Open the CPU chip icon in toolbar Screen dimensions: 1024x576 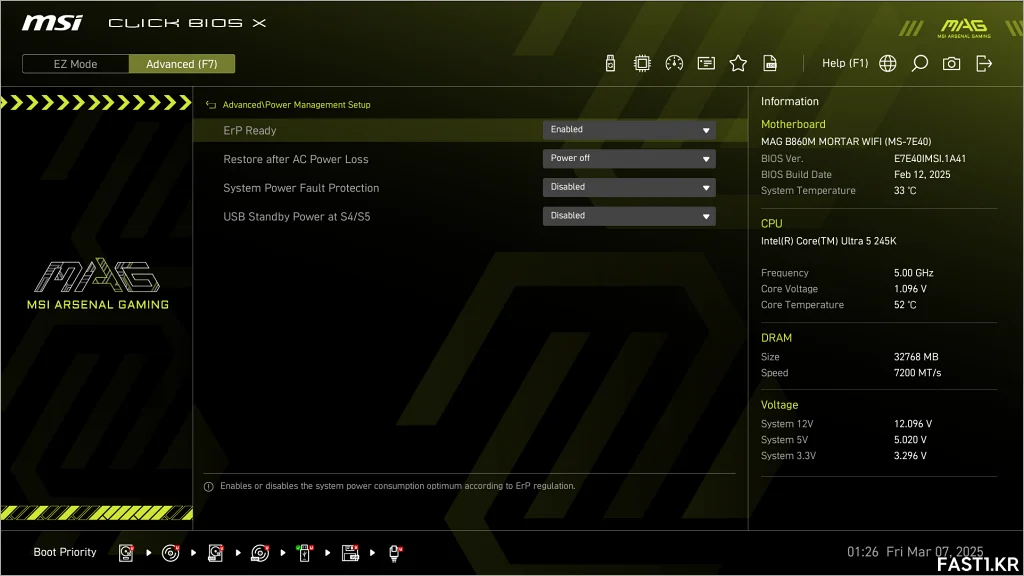click(x=642, y=63)
